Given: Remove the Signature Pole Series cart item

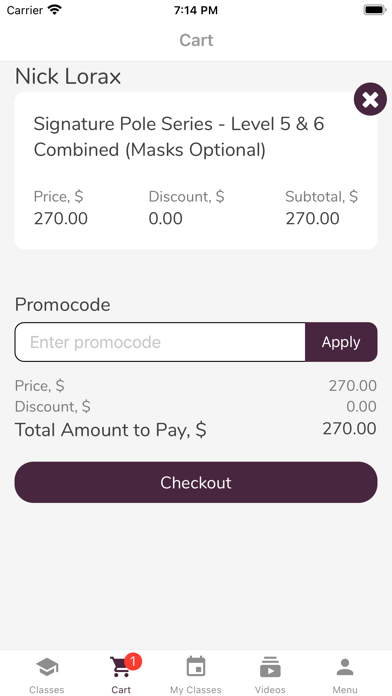Looking at the screenshot, I should pyautogui.click(x=370, y=99).
